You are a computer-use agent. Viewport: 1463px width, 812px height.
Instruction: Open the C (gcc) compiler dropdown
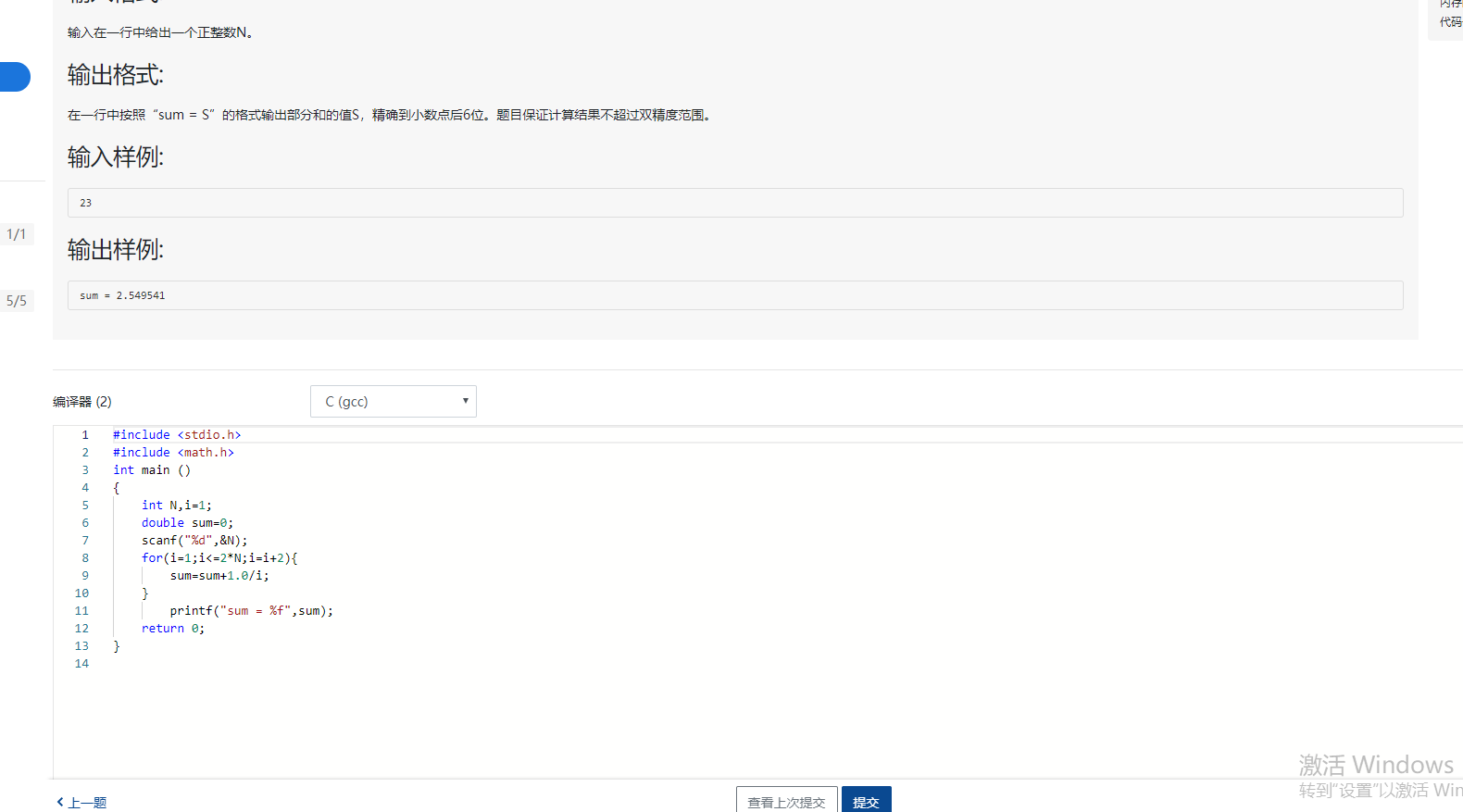tap(394, 401)
